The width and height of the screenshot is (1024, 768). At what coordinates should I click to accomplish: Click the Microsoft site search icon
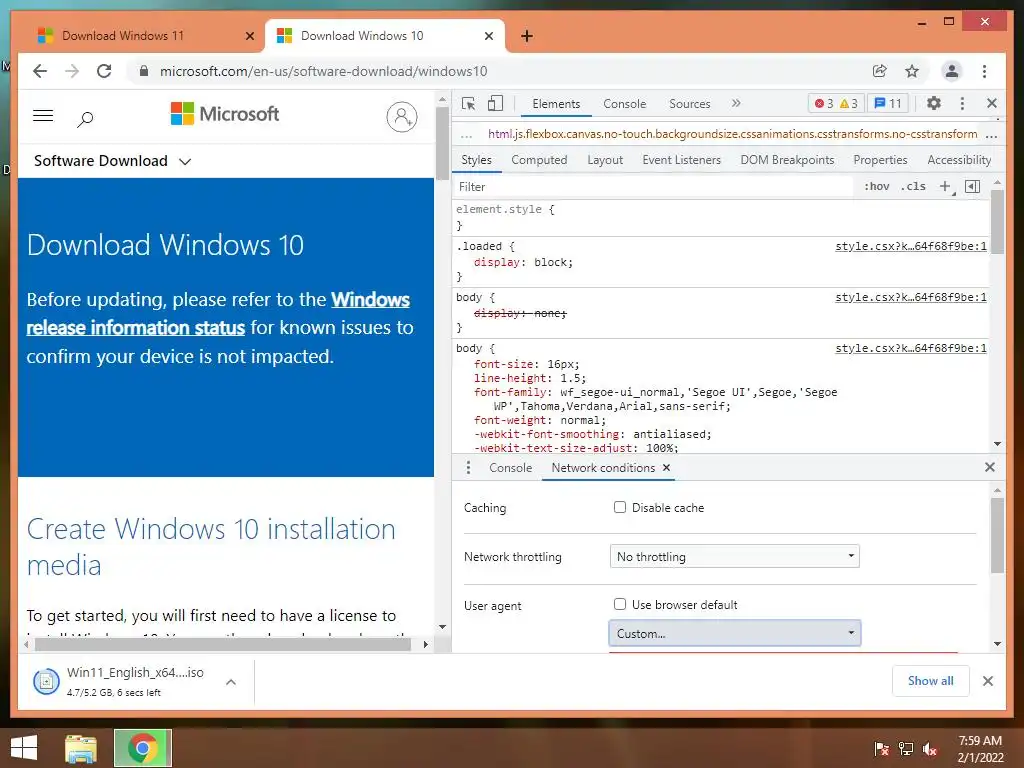pos(85,119)
